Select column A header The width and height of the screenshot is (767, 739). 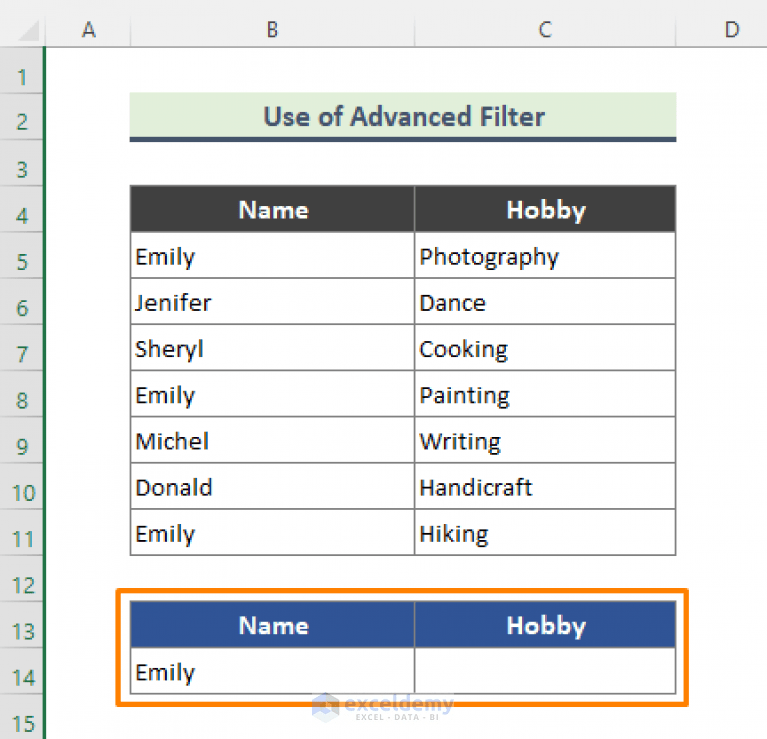[x=88, y=29]
